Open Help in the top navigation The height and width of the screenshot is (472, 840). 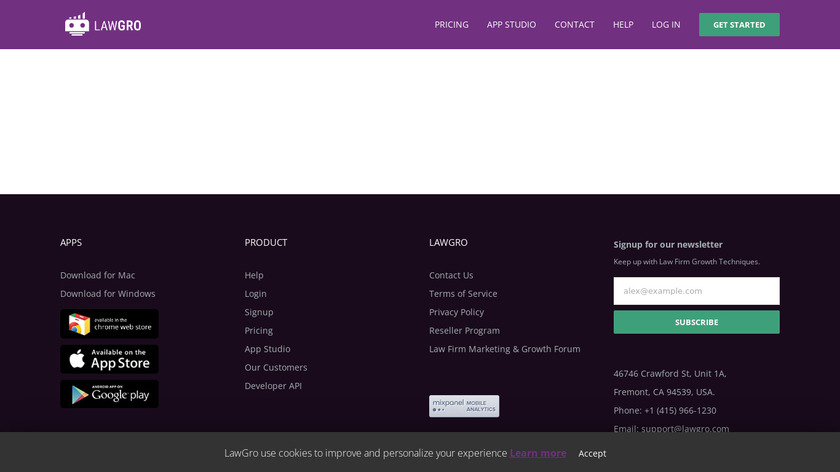[623, 25]
